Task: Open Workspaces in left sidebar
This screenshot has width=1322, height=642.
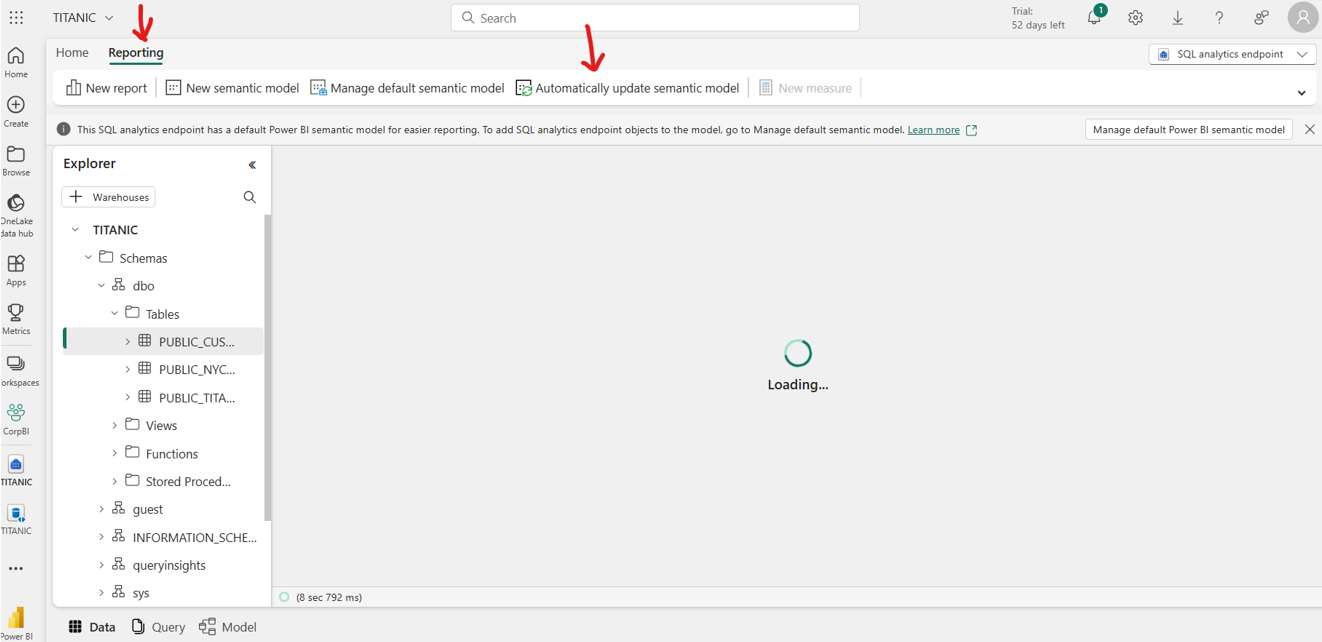Action: (x=16, y=370)
